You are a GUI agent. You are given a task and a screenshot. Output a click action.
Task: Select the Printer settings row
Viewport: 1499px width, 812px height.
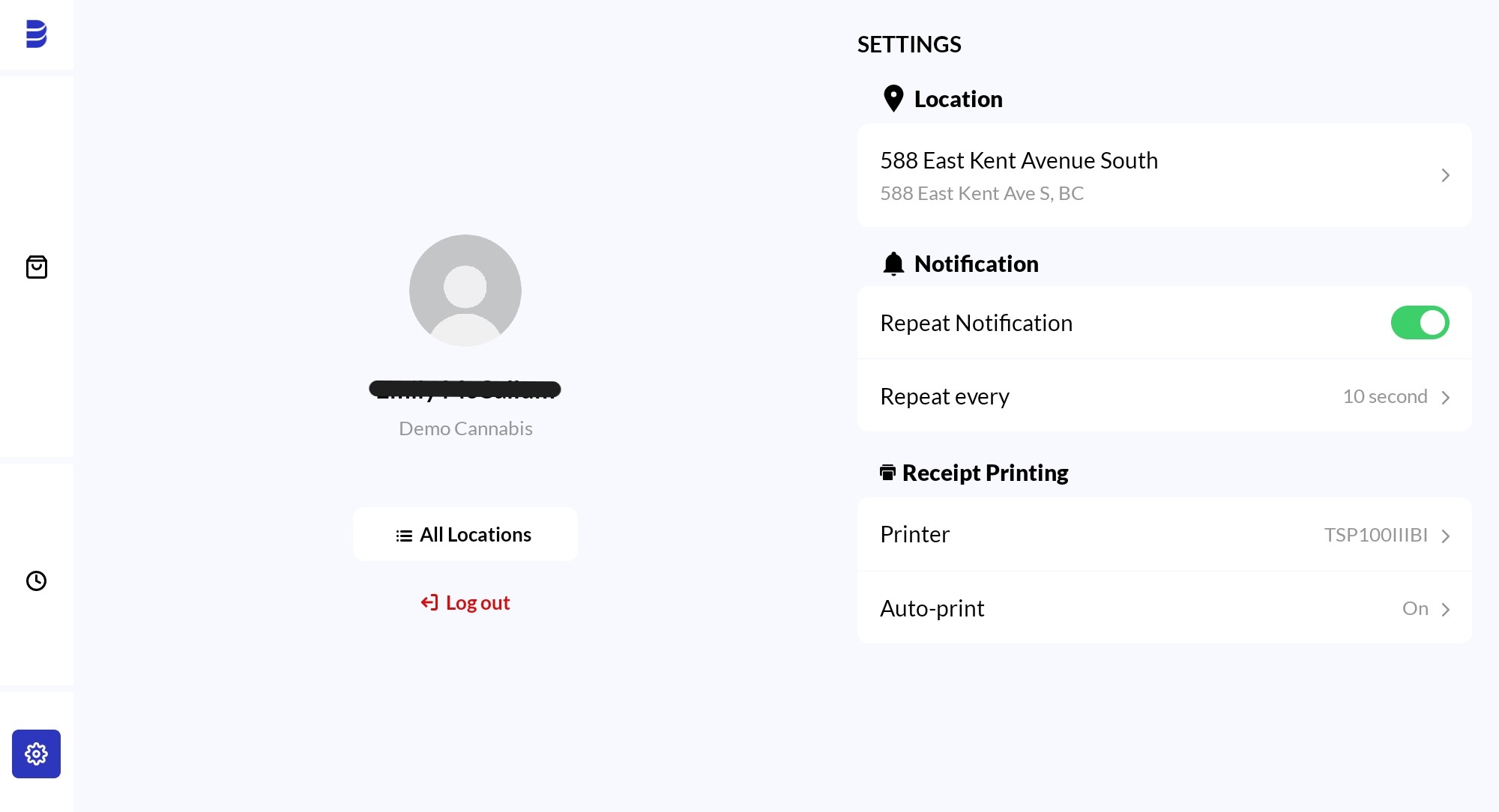tap(1165, 535)
